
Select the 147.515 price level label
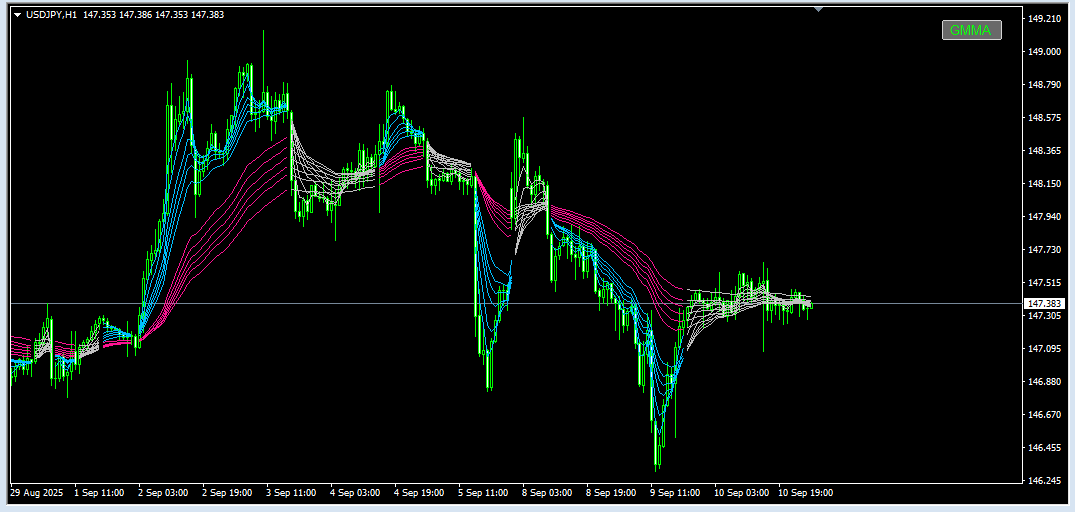click(x=1043, y=282)
